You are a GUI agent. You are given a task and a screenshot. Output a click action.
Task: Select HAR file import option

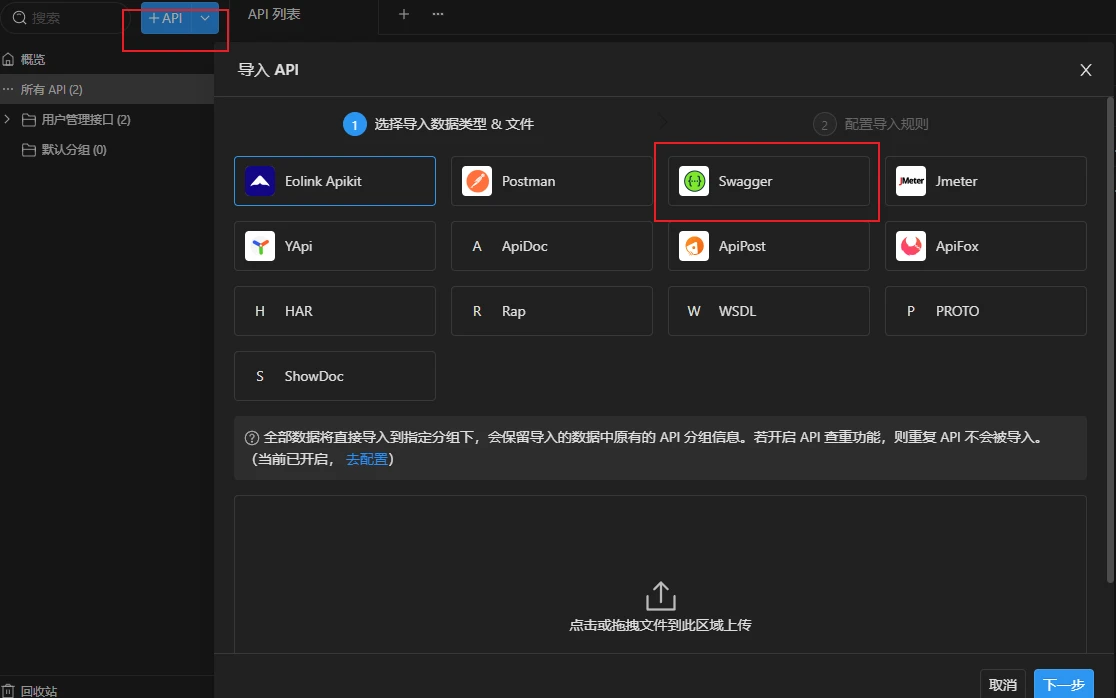[335, 311]
